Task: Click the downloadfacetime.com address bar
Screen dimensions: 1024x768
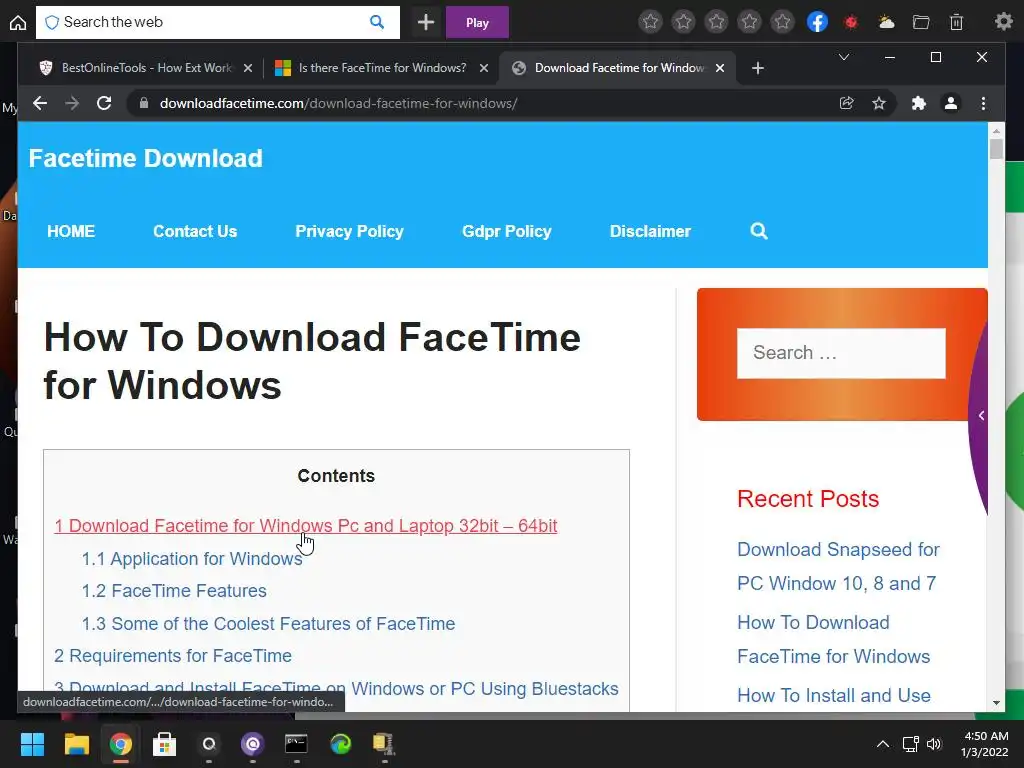Action: coord(483,103)
